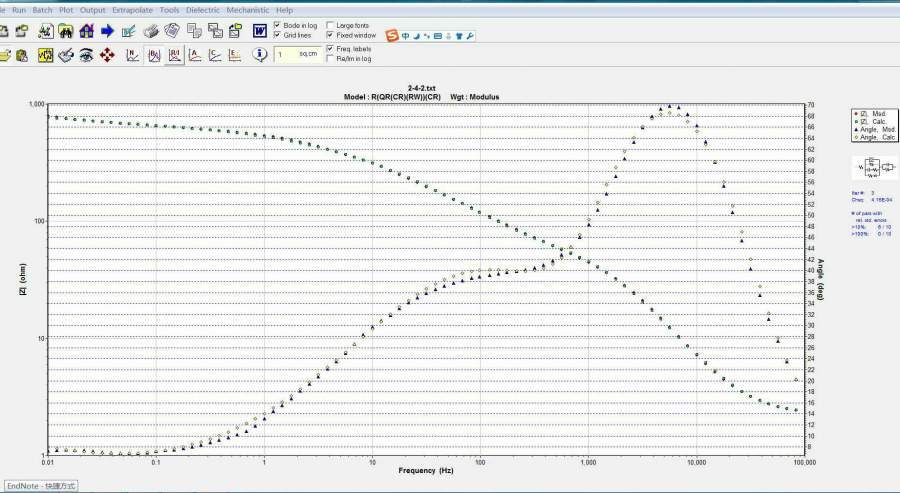Viewport: 900px width, 493px height.
Task: Enable the Re/Im in log checkbox
Action: click(x=330, y=59)
